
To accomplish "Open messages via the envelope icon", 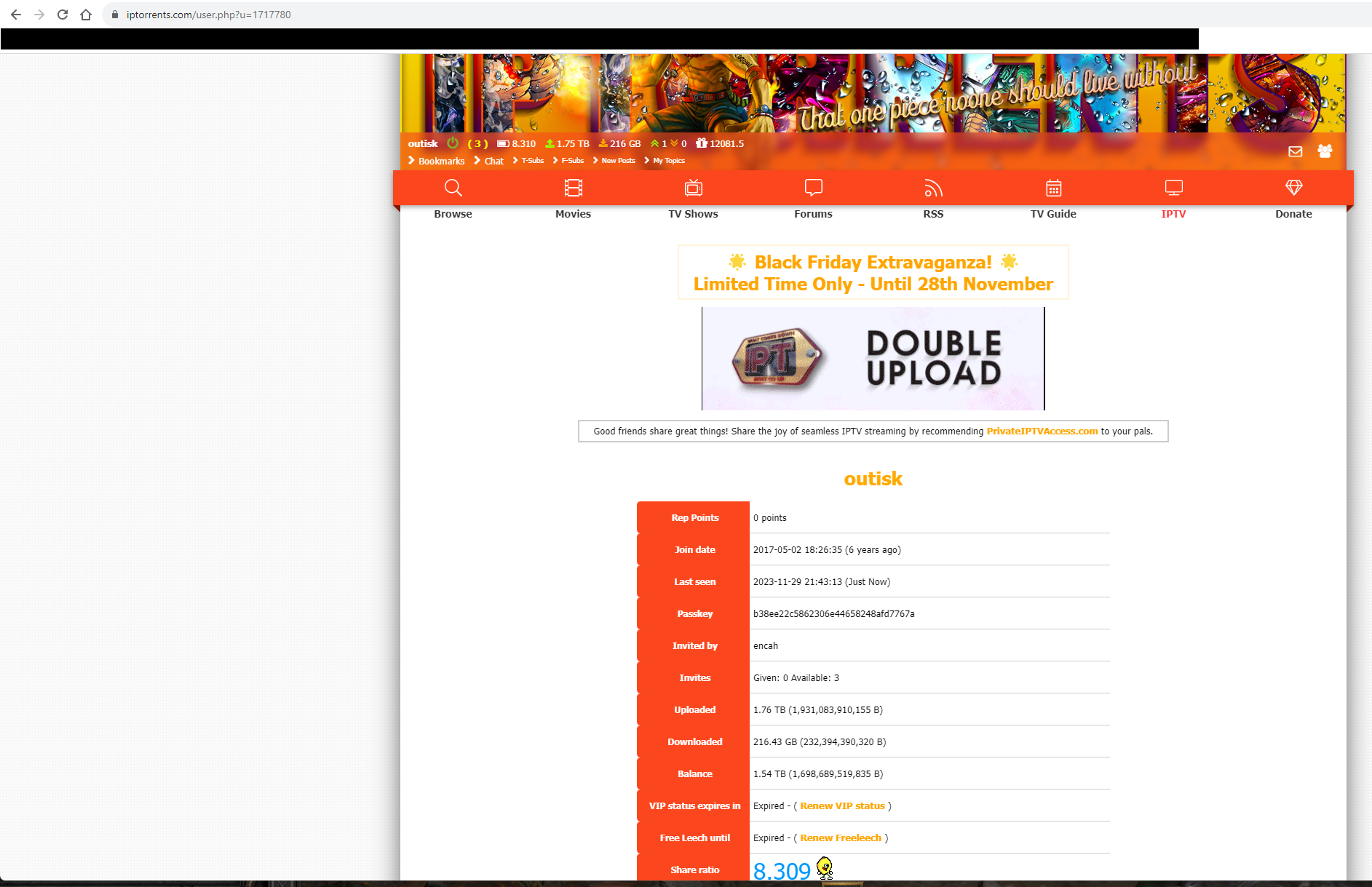I will pos(1296,151).
